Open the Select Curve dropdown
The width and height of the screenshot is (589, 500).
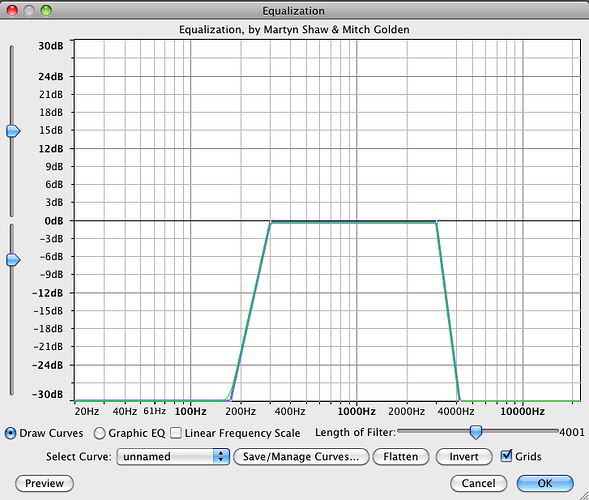coord(173,456)
